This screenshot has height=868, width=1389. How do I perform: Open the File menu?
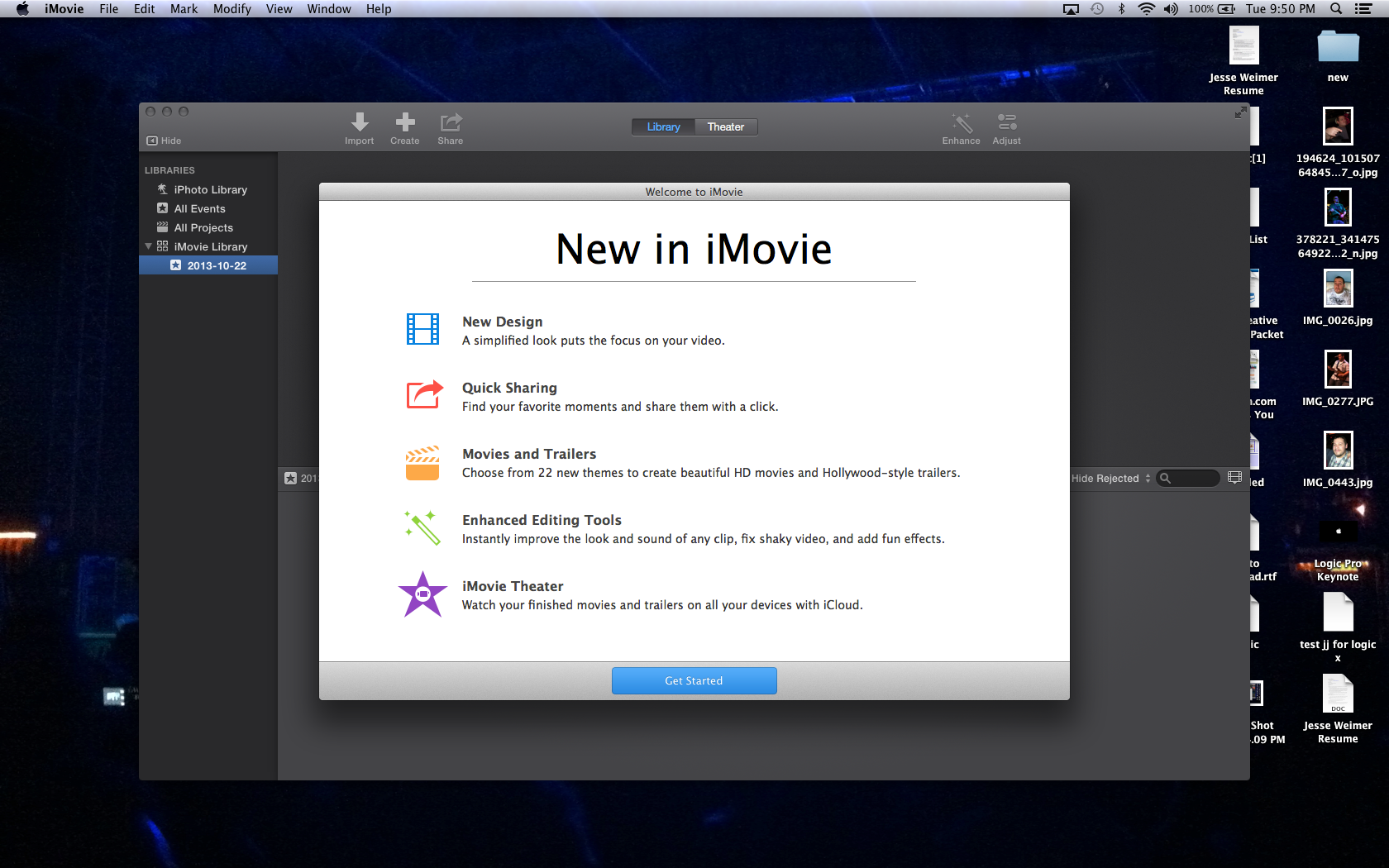tap(108, 9)
